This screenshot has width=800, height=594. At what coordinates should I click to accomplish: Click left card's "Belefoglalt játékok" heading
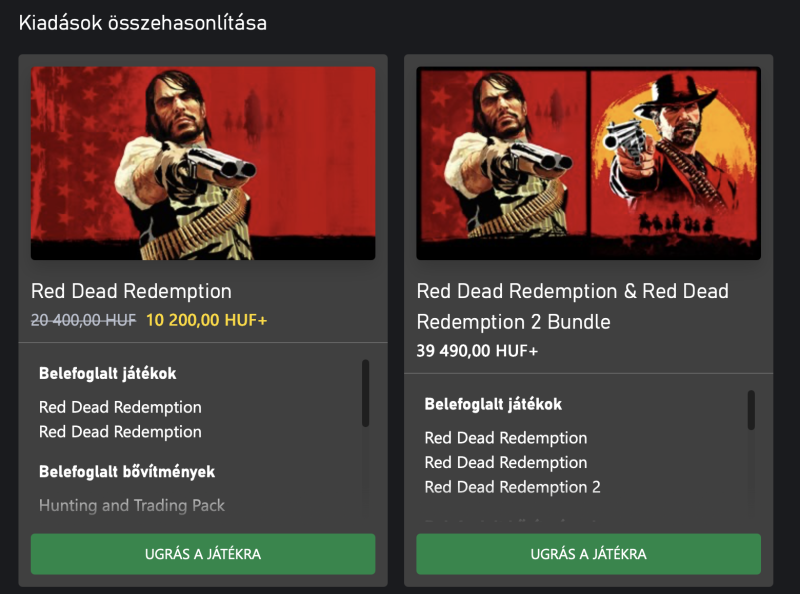[x=107, y=374]
